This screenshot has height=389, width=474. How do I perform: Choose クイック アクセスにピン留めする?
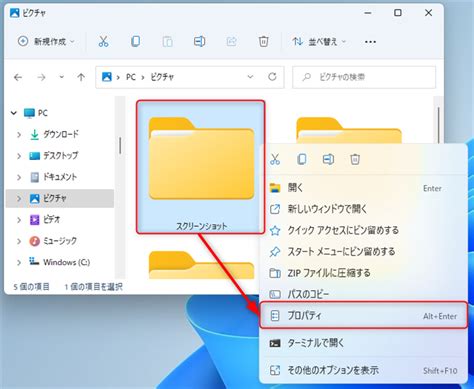click(x=364, y=231)
